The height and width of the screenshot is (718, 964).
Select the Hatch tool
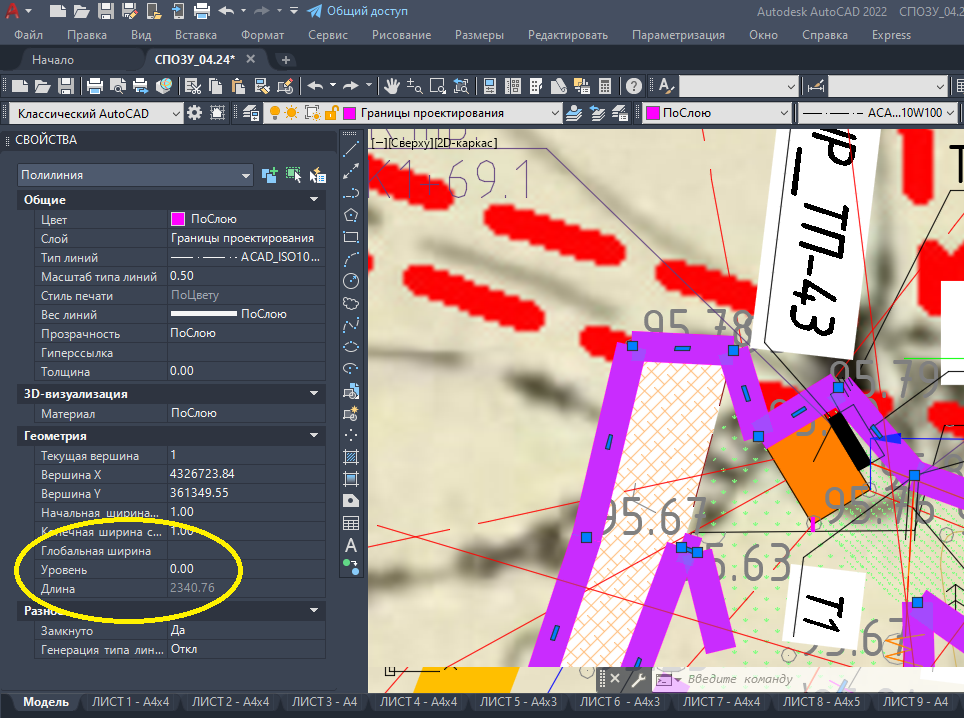coord(350,457)
